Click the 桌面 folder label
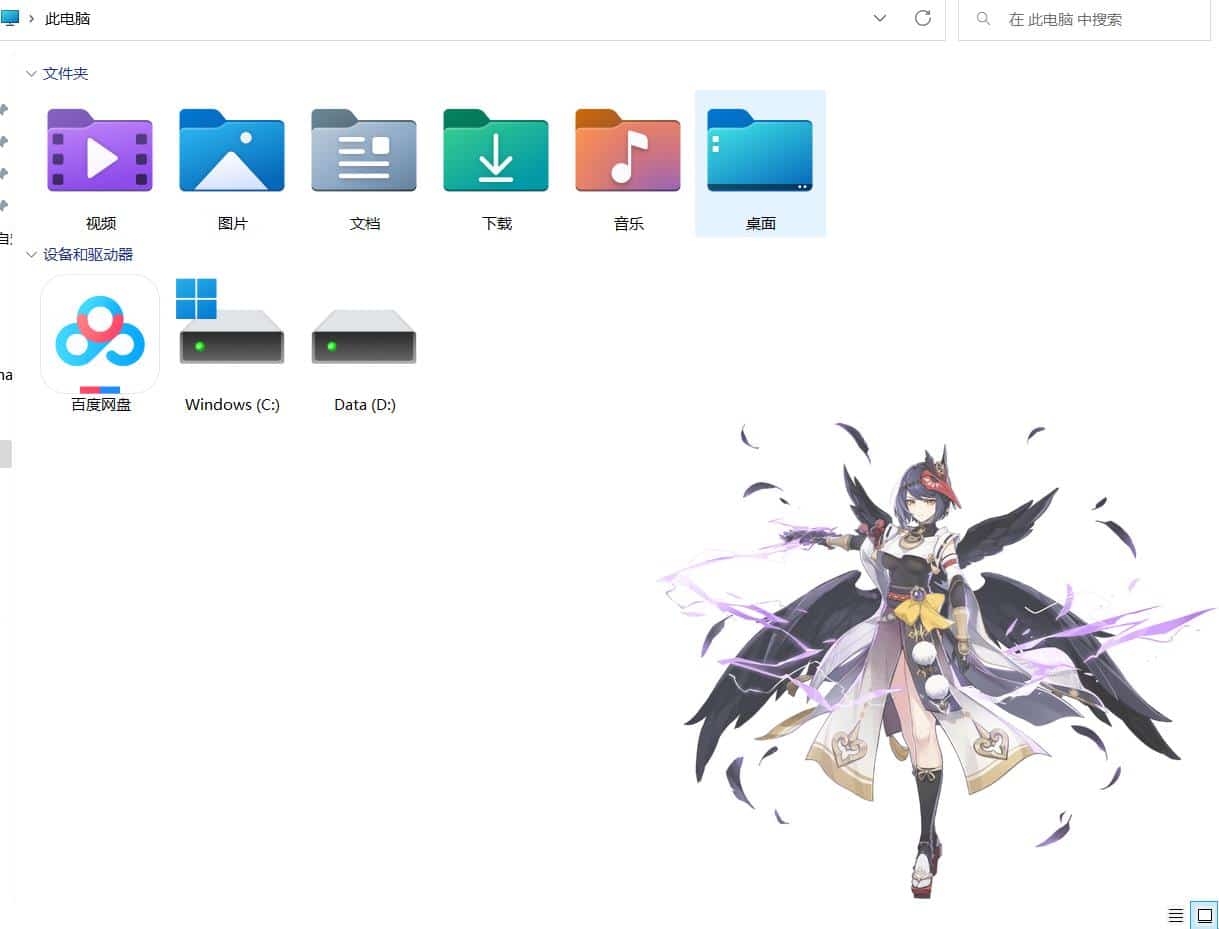Screen dimensions: 1219x929 click(760, 223)
